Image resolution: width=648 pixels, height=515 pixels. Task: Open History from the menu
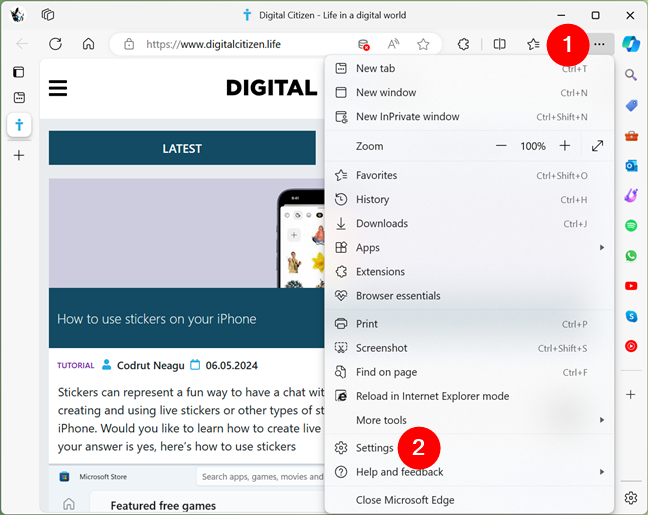click(x=469, y=199)
